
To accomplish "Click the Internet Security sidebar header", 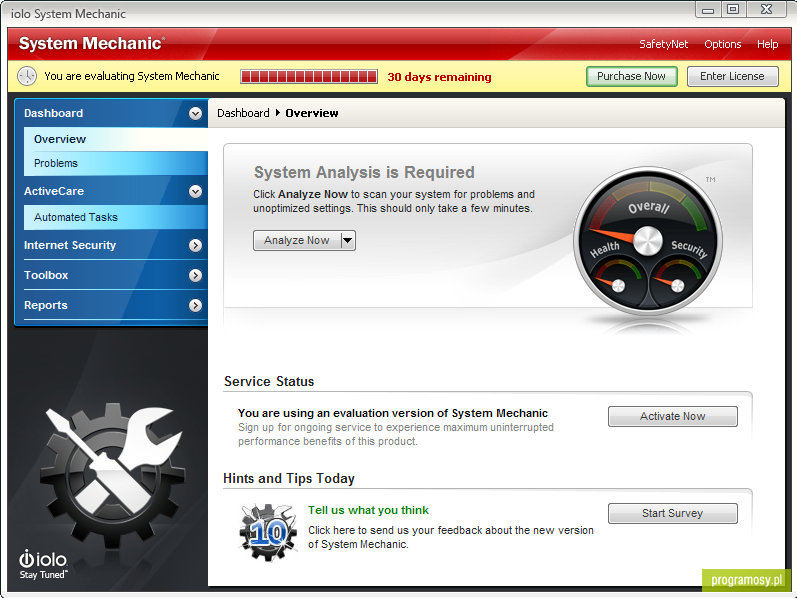I will click(x=111, y=246).
